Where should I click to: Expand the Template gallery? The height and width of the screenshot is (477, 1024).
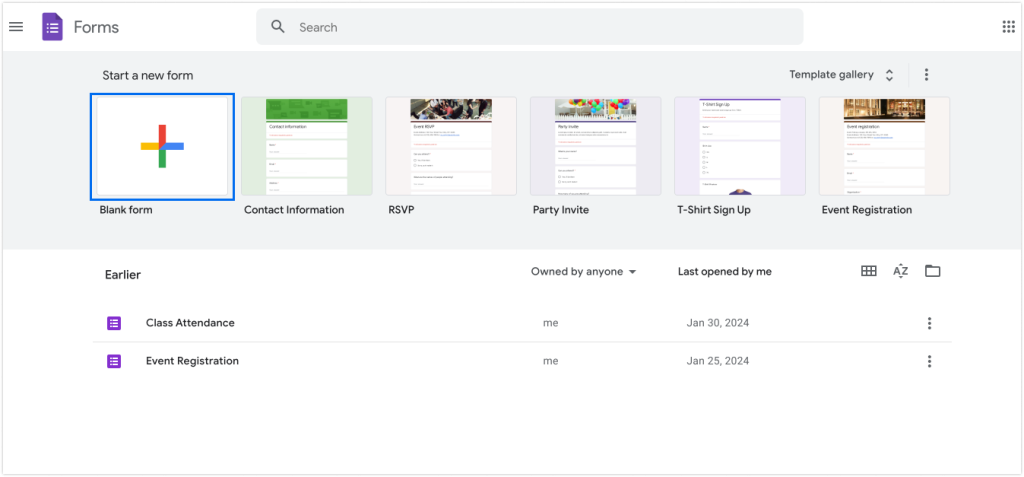pos(841,74)
